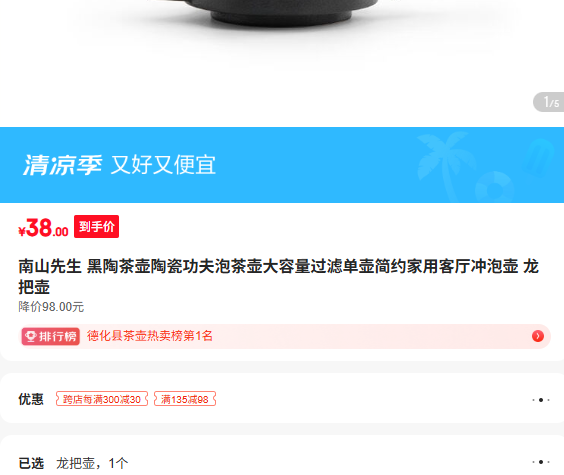
Task: Tap the 1/5 image counter badge
Action: tap(549, 102)
